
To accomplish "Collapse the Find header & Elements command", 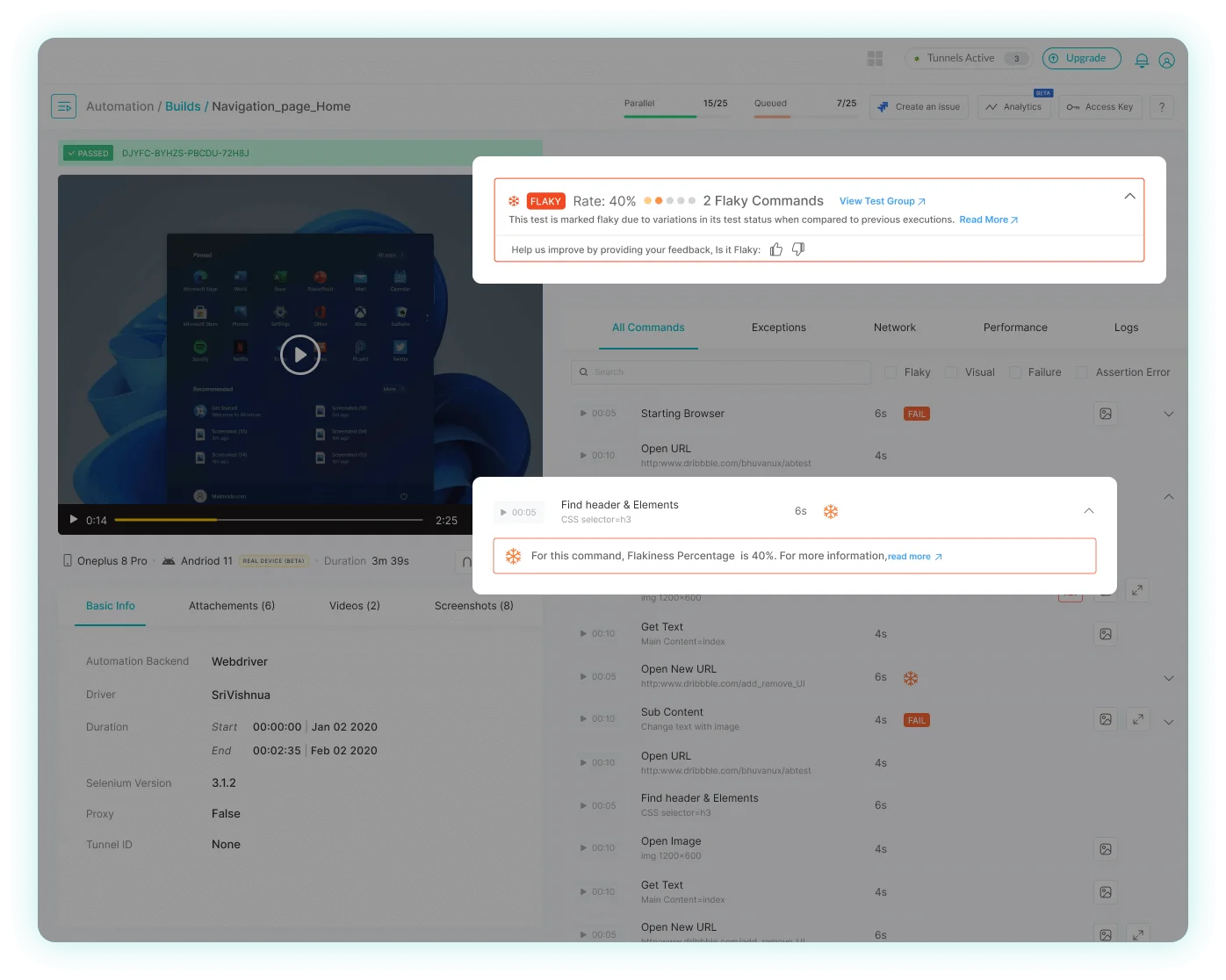I will click(1089, 511).
